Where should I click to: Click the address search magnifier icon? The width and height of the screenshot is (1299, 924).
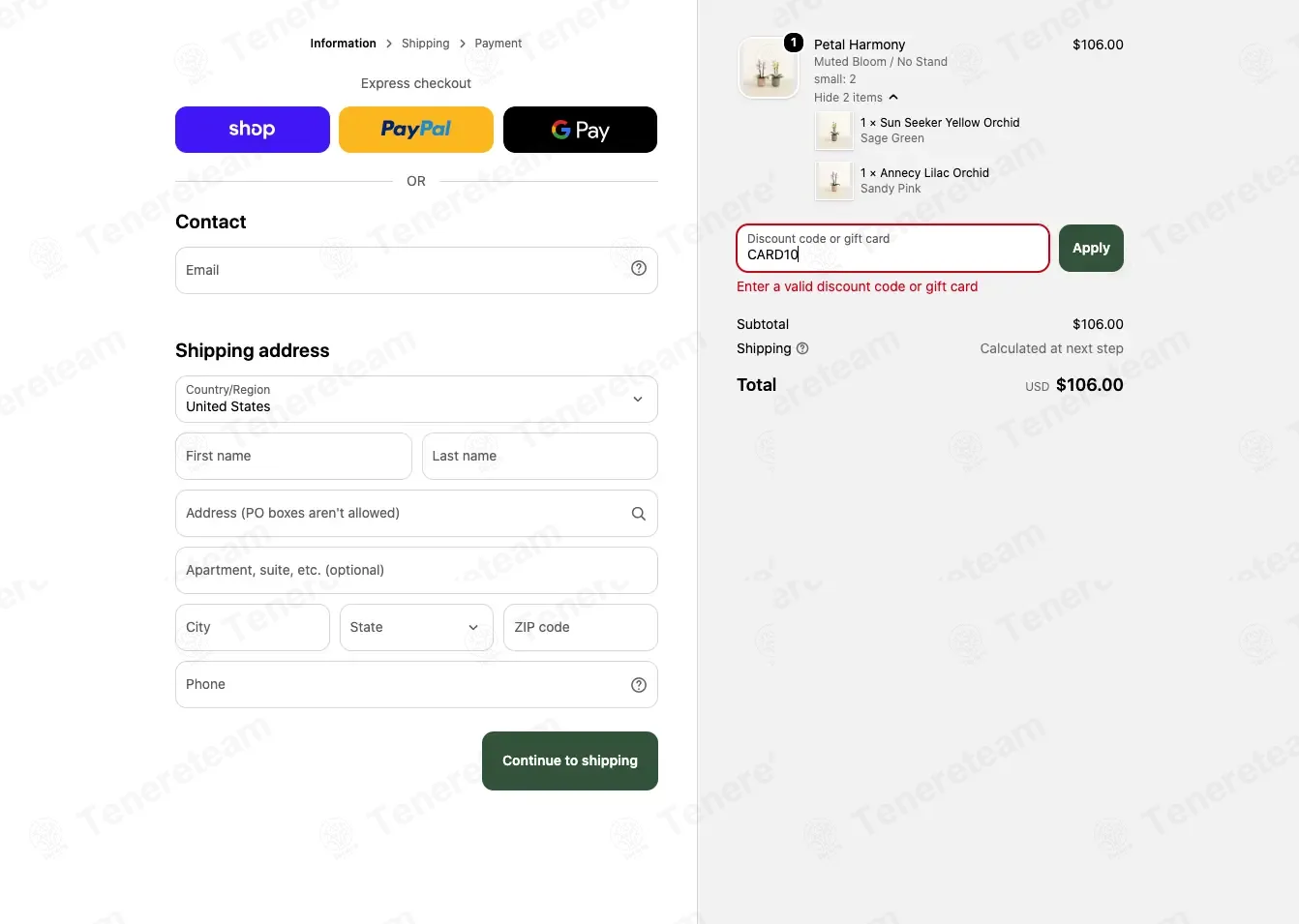coord(639,514)
